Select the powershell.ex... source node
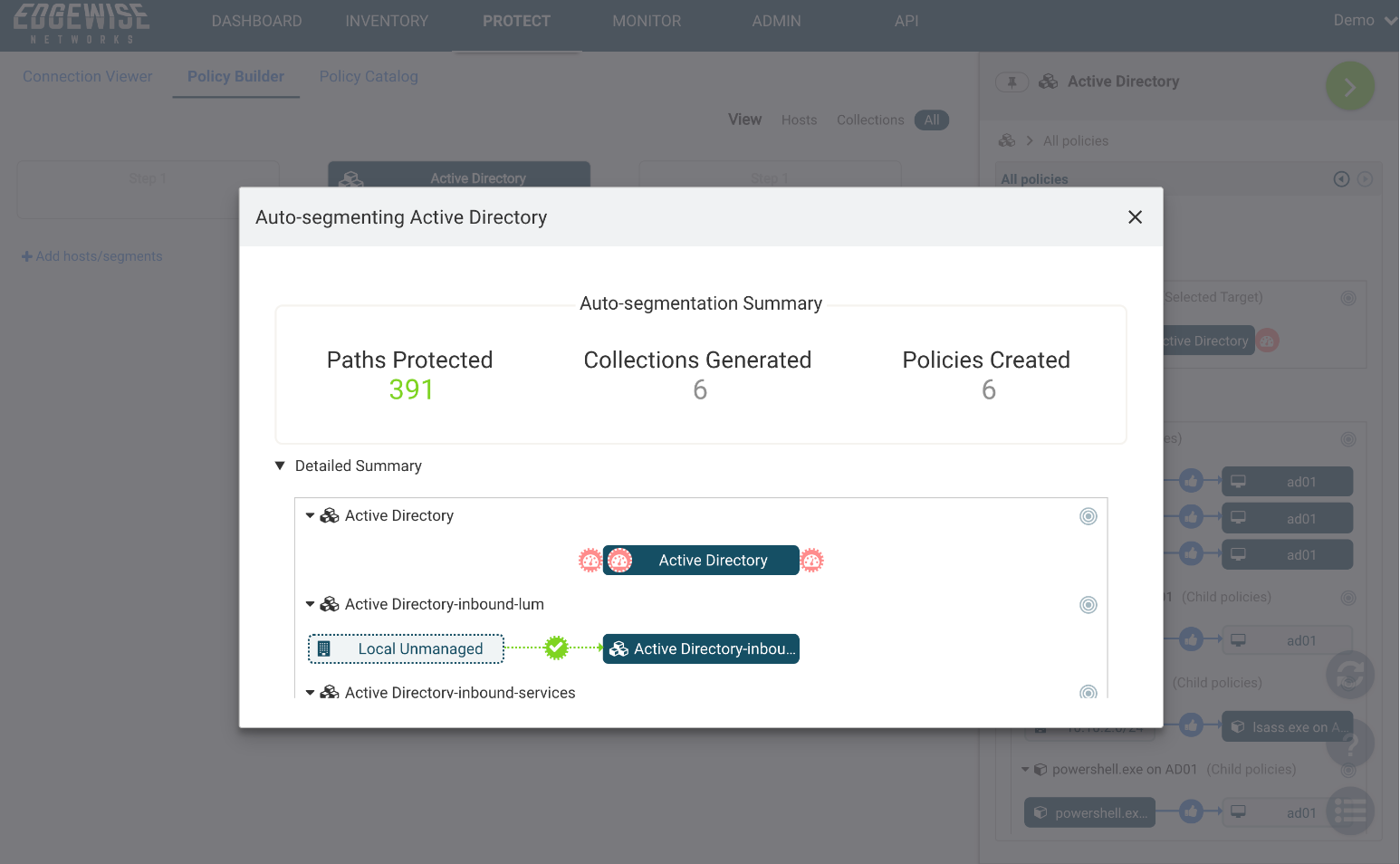The image size is (1400, 864). (1089, 812)
